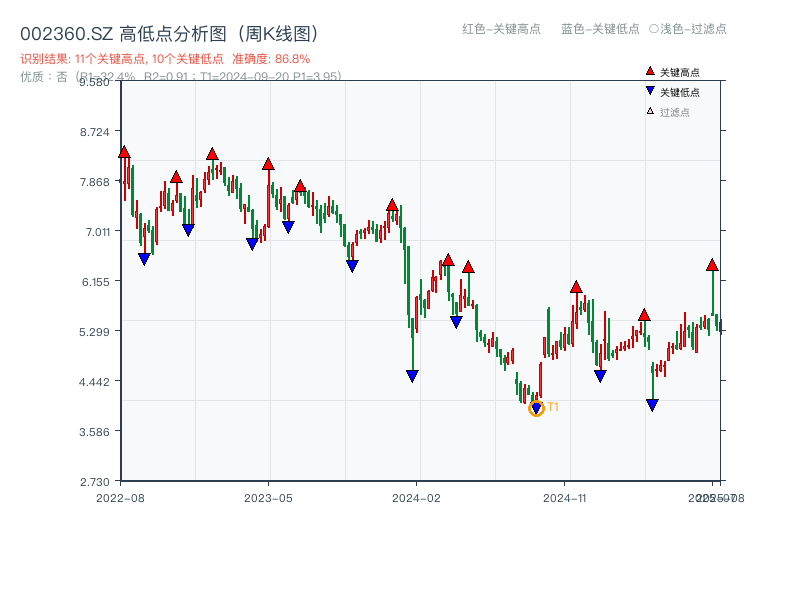Click the orange T1 label
The height and width of the screenshot is (600, 800).
coord(553,407)
